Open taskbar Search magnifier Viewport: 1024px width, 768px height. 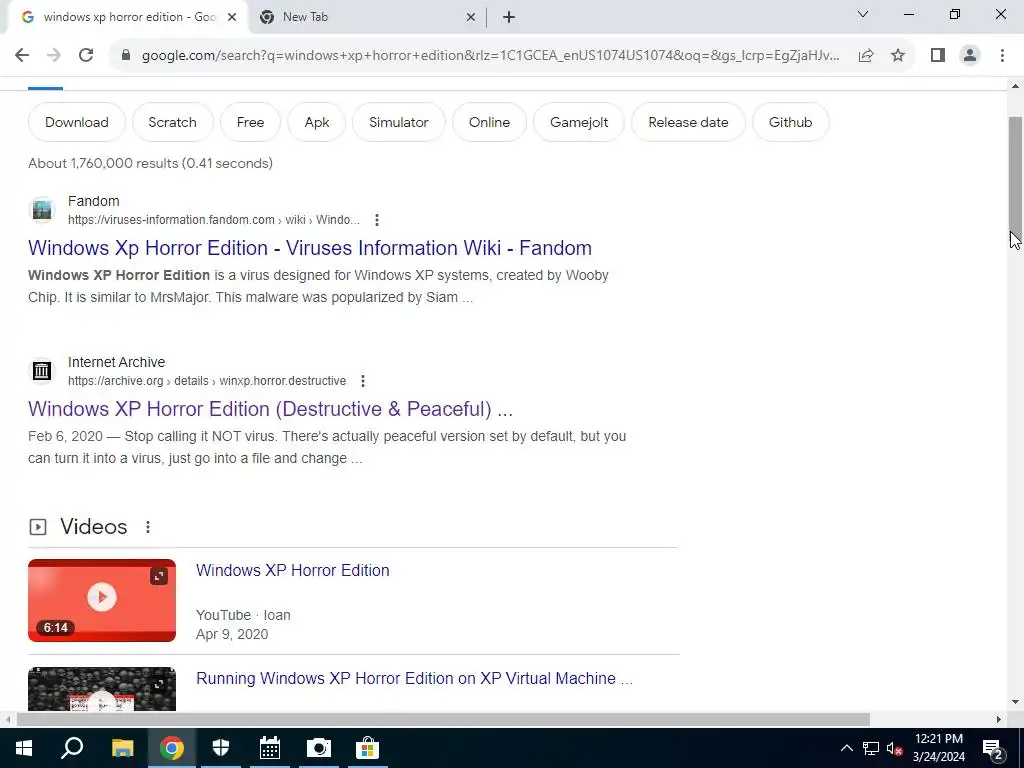[x=72, y=748]
